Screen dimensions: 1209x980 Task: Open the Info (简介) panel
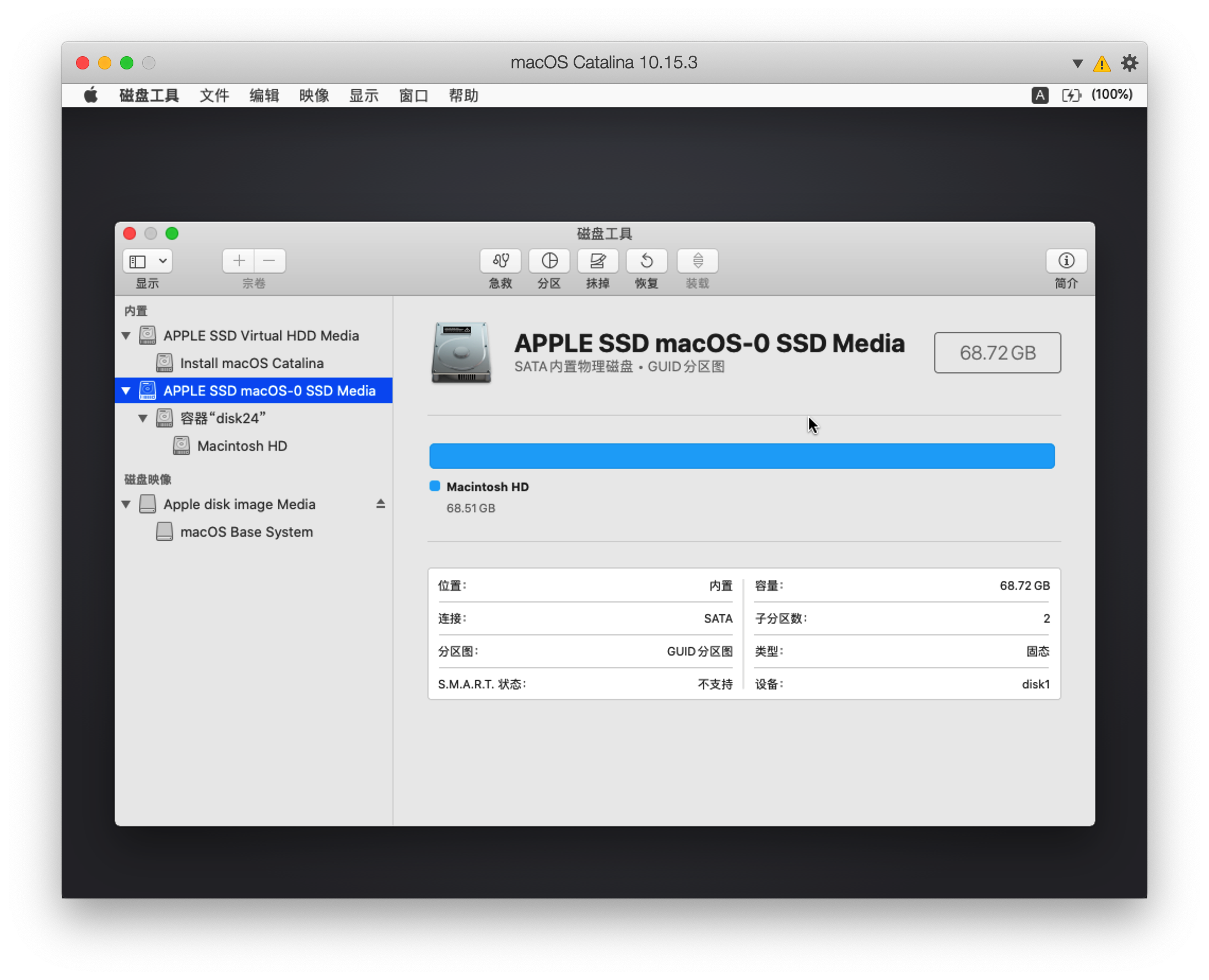coord(1066,261)
